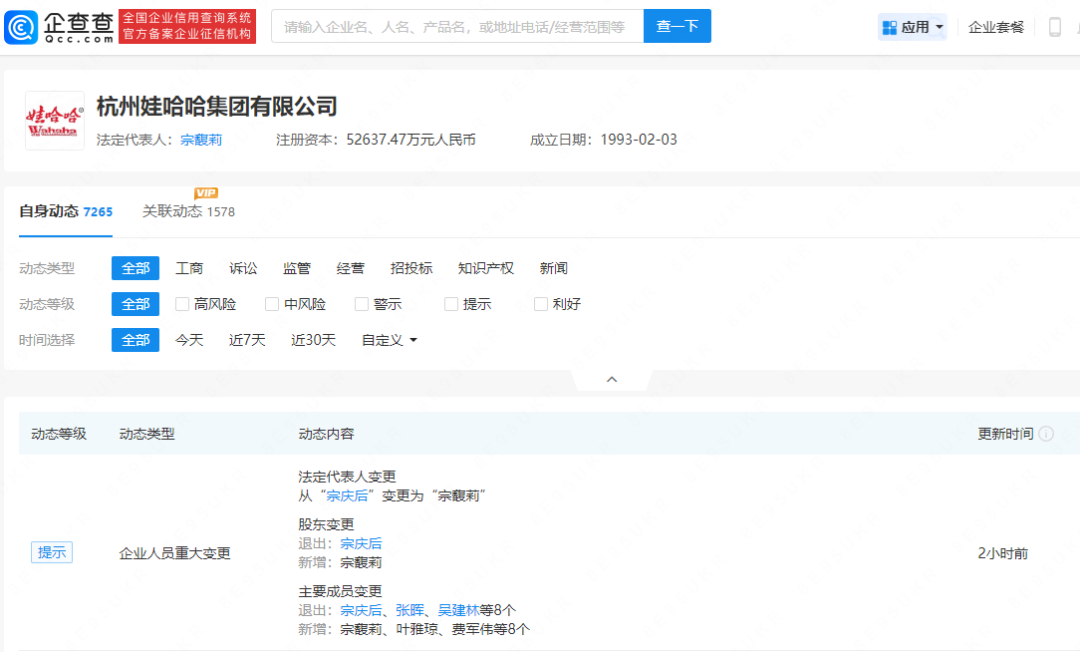Select the 工商 dynamic type filter

tap(190, 268)
